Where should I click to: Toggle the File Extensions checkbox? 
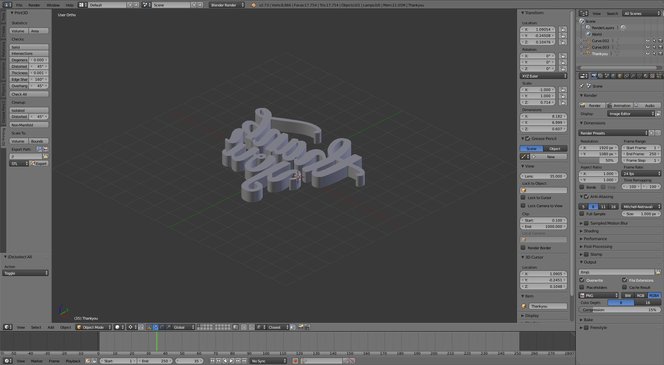624,280
